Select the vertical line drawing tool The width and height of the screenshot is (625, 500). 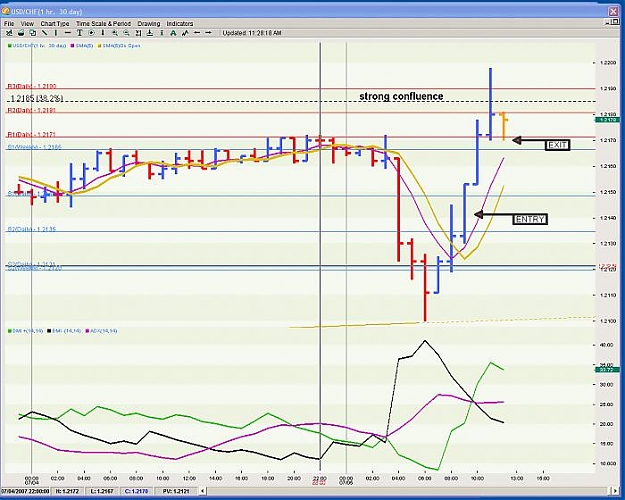pos(56,33)
